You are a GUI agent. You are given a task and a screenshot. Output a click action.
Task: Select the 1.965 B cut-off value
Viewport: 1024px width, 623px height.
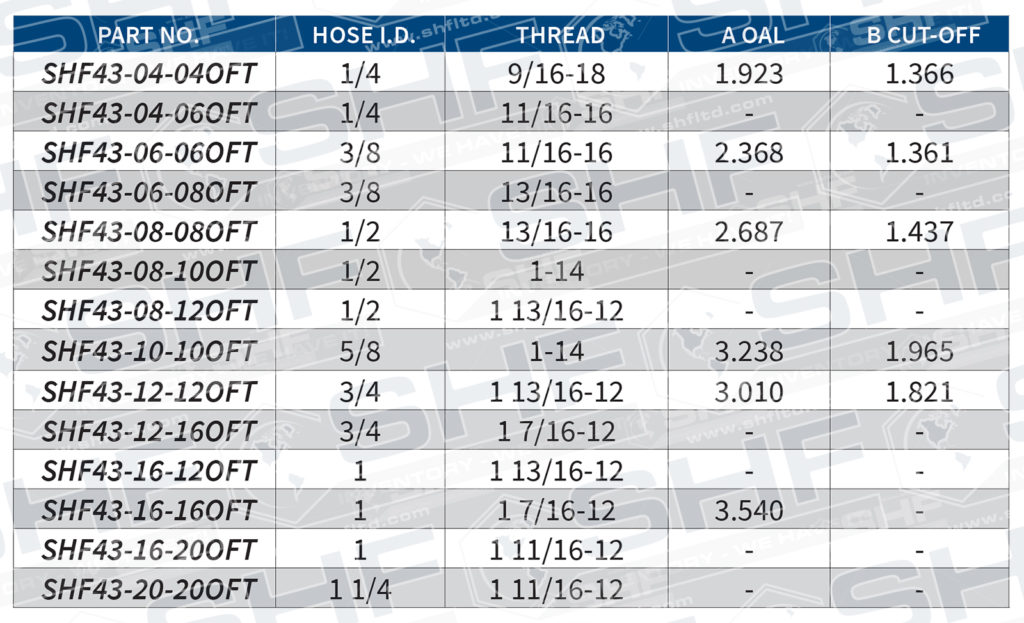coord(920,351)
